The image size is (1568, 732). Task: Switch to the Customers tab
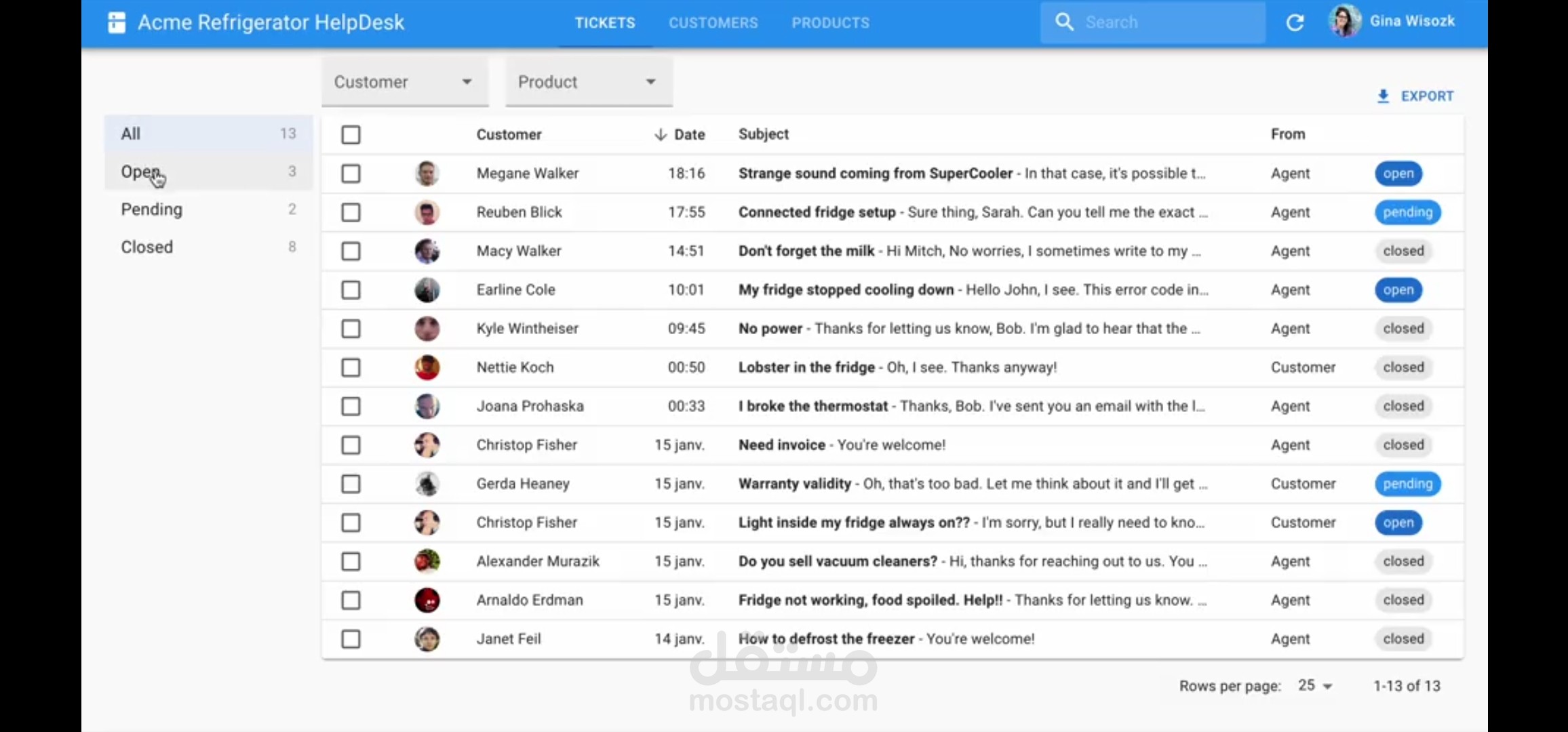tap(713, 23)
